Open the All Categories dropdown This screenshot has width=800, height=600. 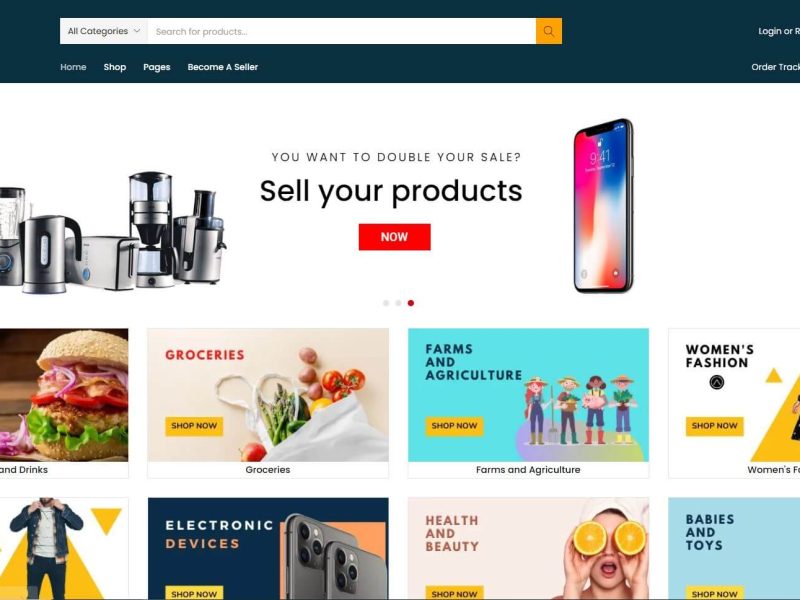pos(104,31)
